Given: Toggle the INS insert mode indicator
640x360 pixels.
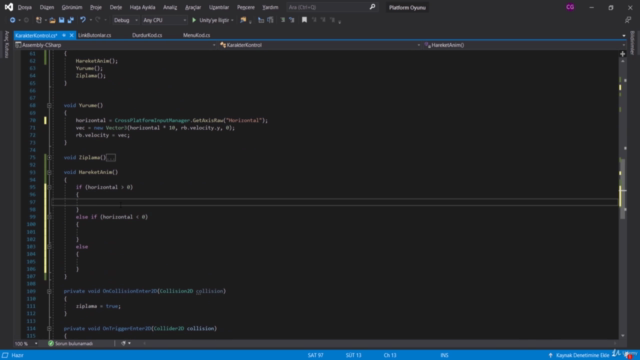Looking at the screenshot, I should pyautogui.click(x=444, y=356).
